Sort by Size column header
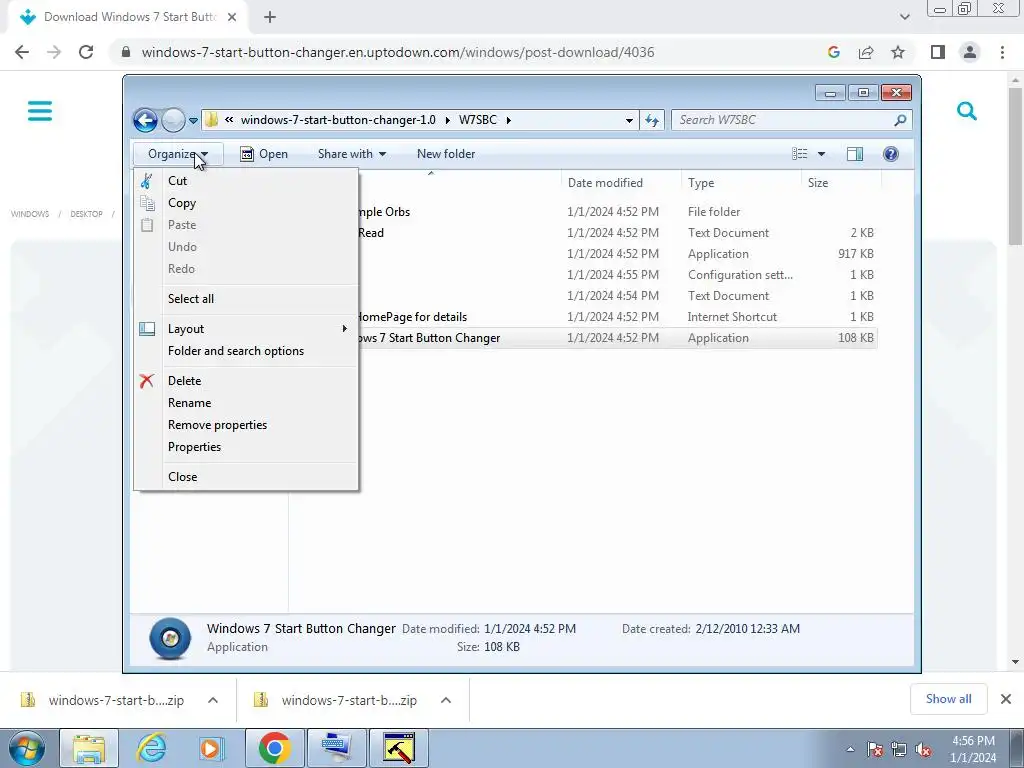 (x=841, y=183)
